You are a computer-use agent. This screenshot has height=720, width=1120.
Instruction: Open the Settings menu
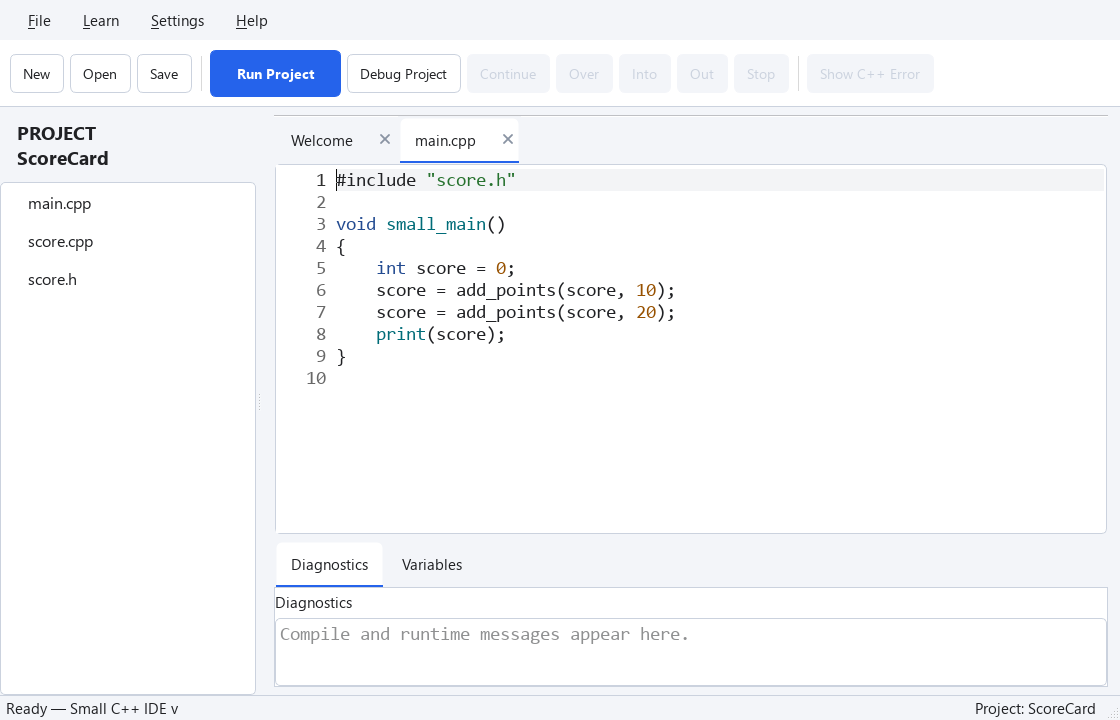[177, 21]
